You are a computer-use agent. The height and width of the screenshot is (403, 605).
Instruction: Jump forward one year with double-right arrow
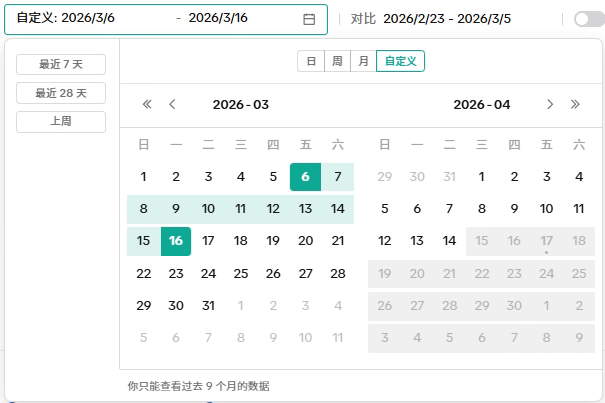click(x=575, y=104)
